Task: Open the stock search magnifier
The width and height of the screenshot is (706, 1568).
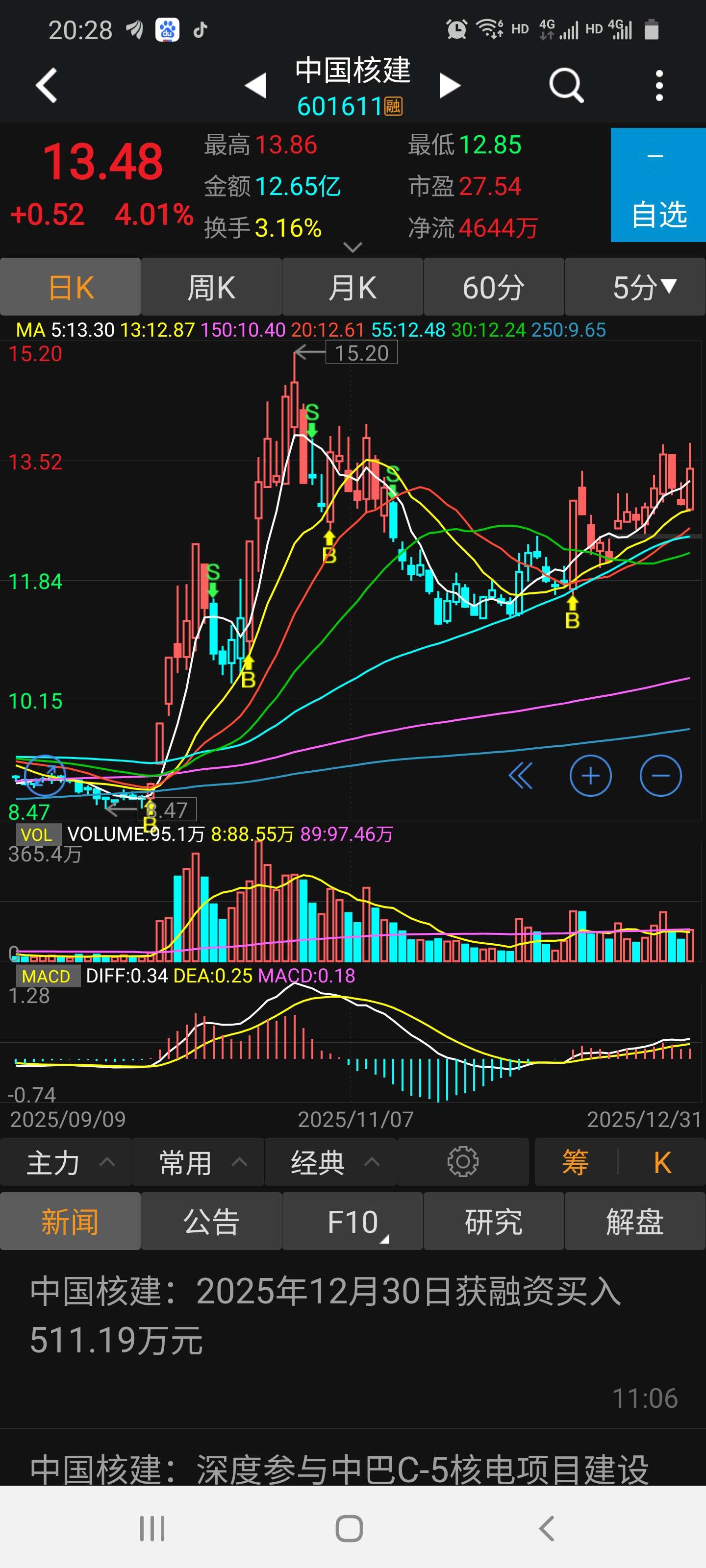Action: (566, 85)
